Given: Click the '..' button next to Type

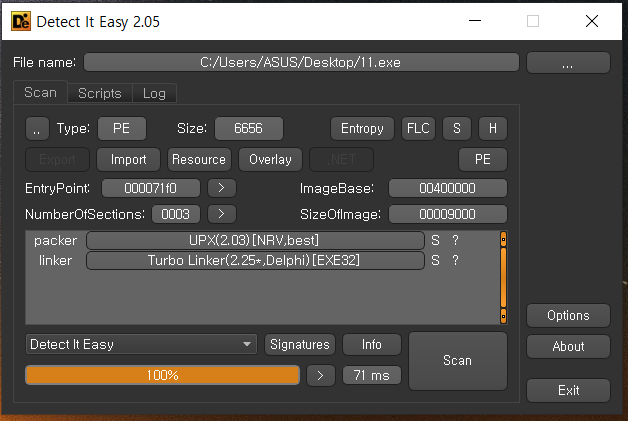Looking at the screenshot, I should click(37, 129).
